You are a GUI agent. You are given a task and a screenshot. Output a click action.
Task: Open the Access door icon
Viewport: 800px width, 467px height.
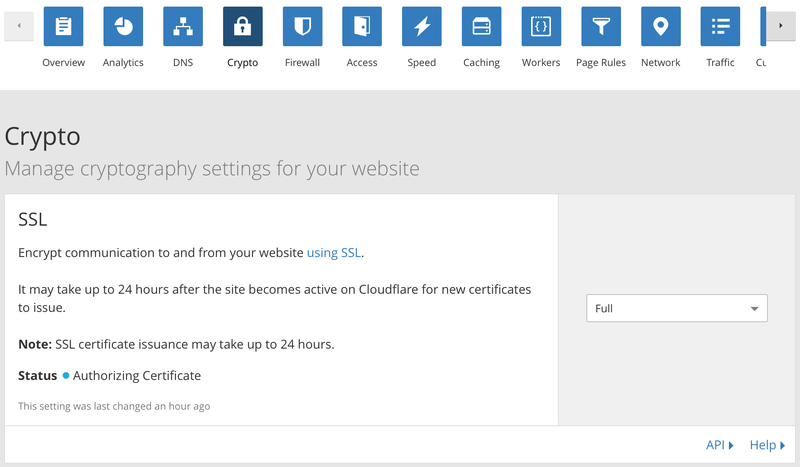coord(362,26)
